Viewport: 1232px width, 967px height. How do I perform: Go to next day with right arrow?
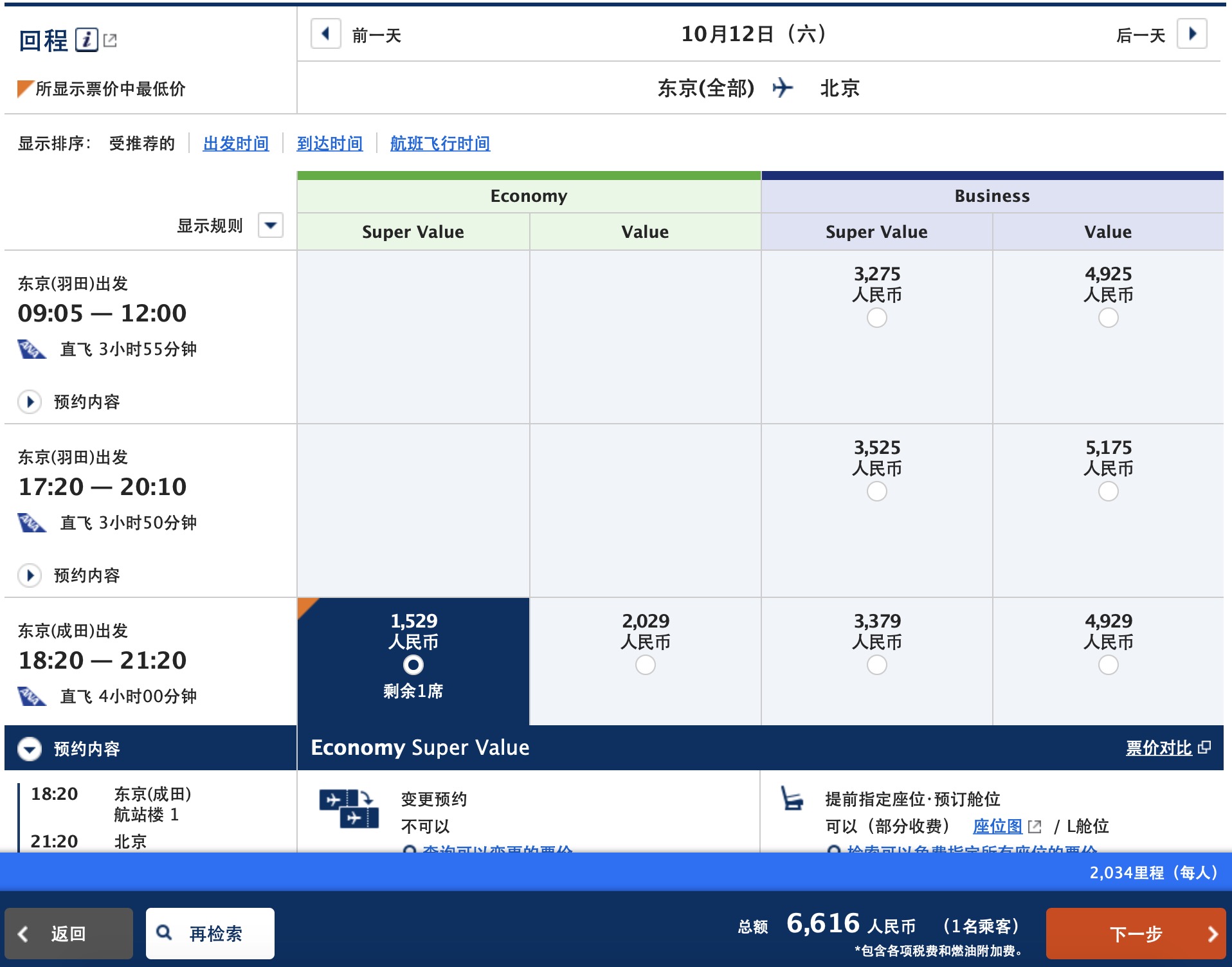coord(1191,33)
